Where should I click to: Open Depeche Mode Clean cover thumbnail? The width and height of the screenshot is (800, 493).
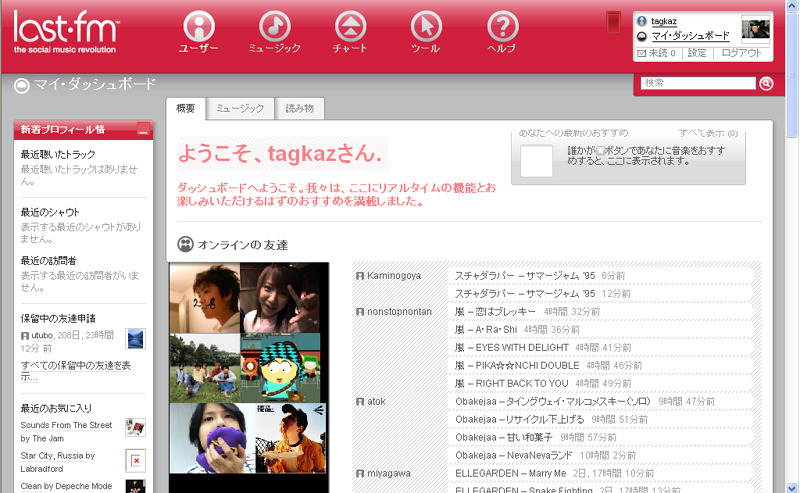(135, 486)
